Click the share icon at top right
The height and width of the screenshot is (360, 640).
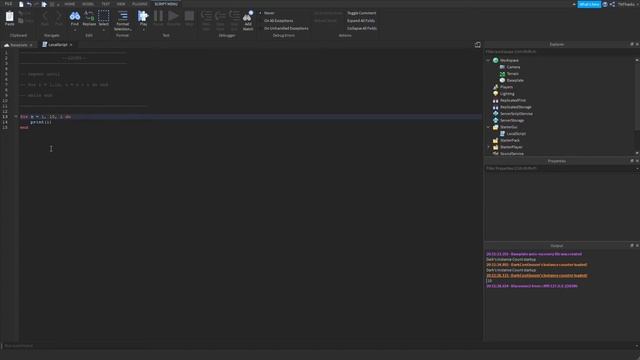coord(612,4)
